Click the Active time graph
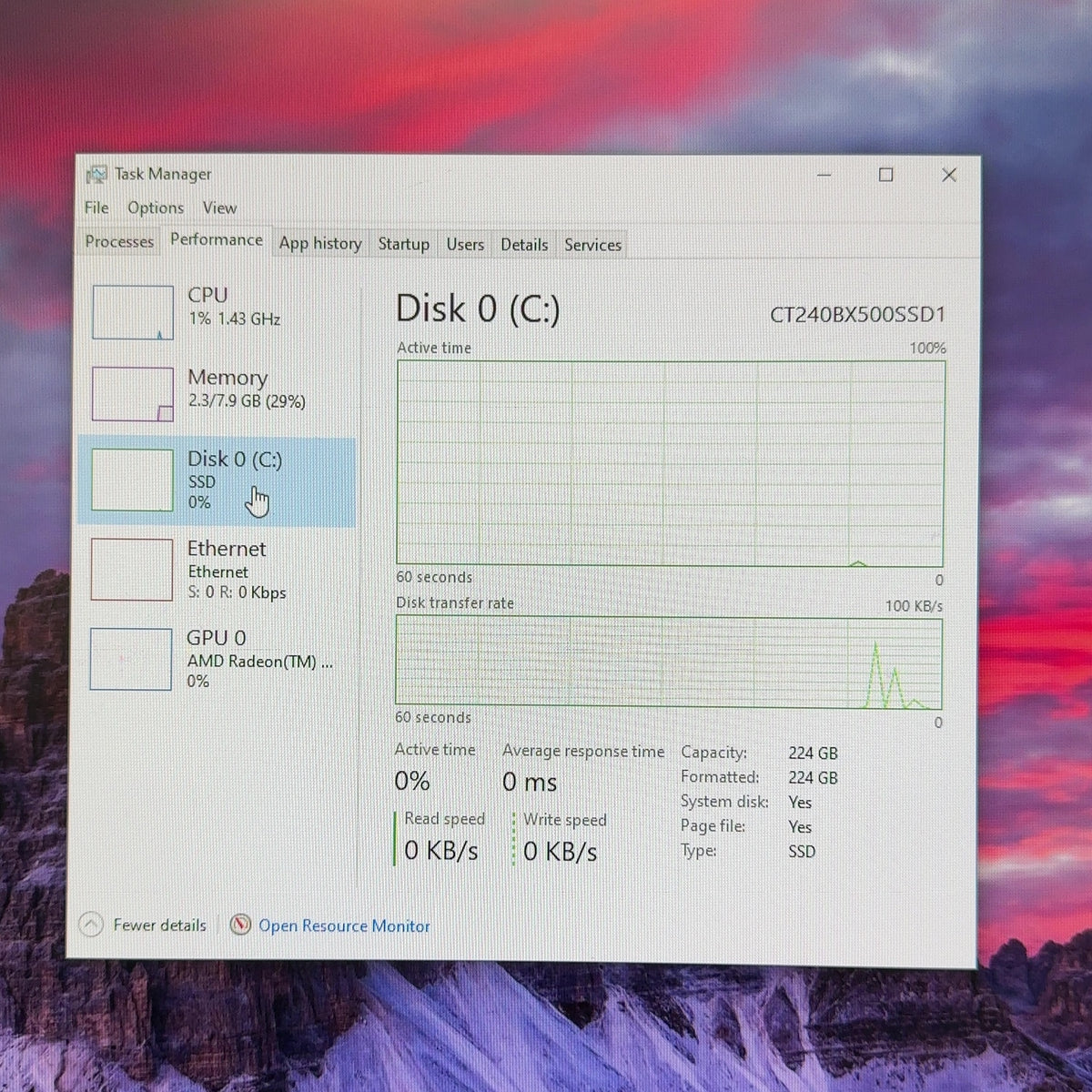 tap(671, 463)
